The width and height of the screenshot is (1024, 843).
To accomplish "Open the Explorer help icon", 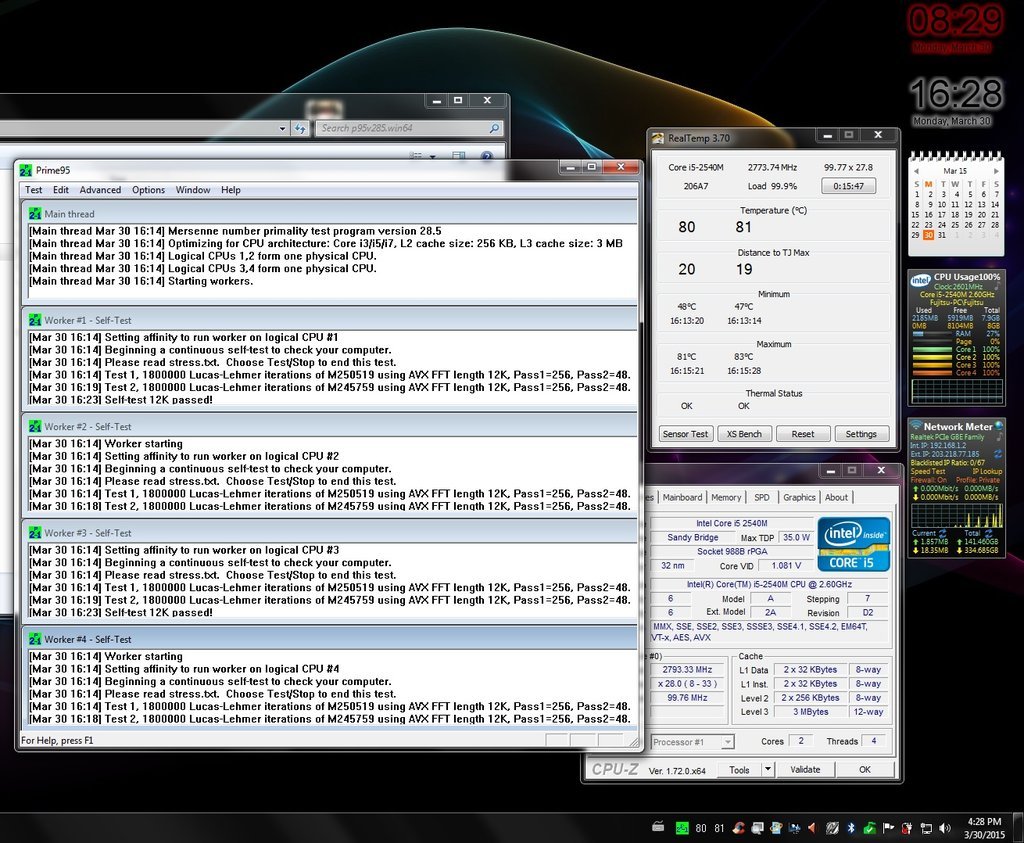I will (487, 156).
